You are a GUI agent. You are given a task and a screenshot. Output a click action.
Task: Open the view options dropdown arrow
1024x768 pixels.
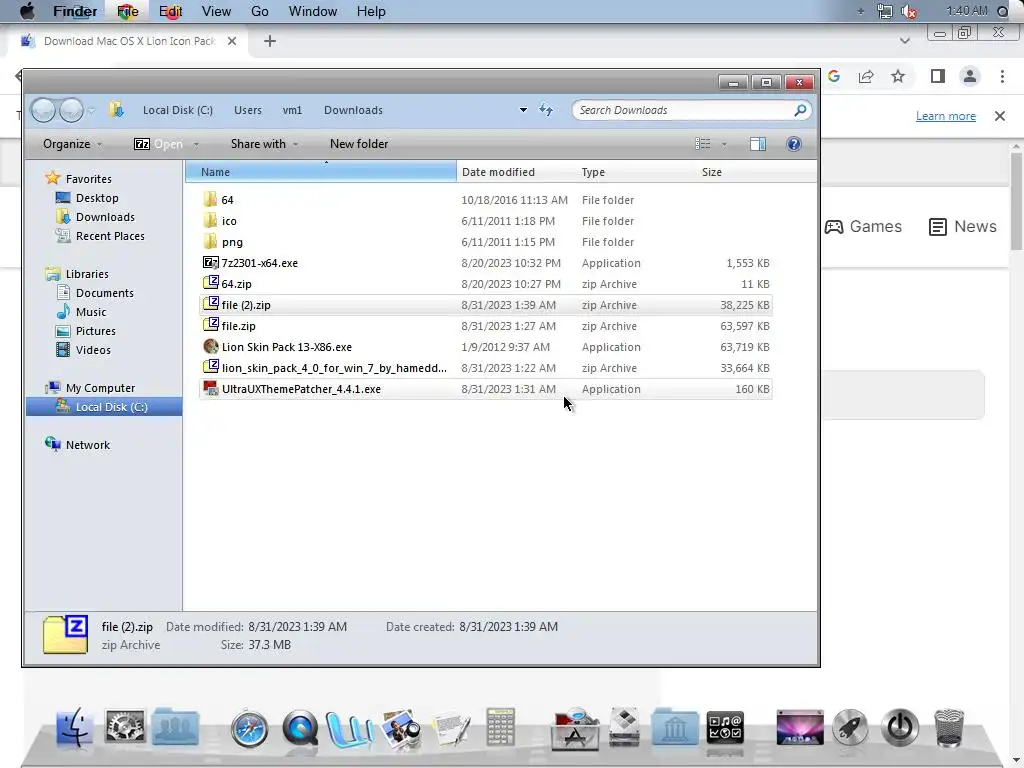tap(724, 144)
